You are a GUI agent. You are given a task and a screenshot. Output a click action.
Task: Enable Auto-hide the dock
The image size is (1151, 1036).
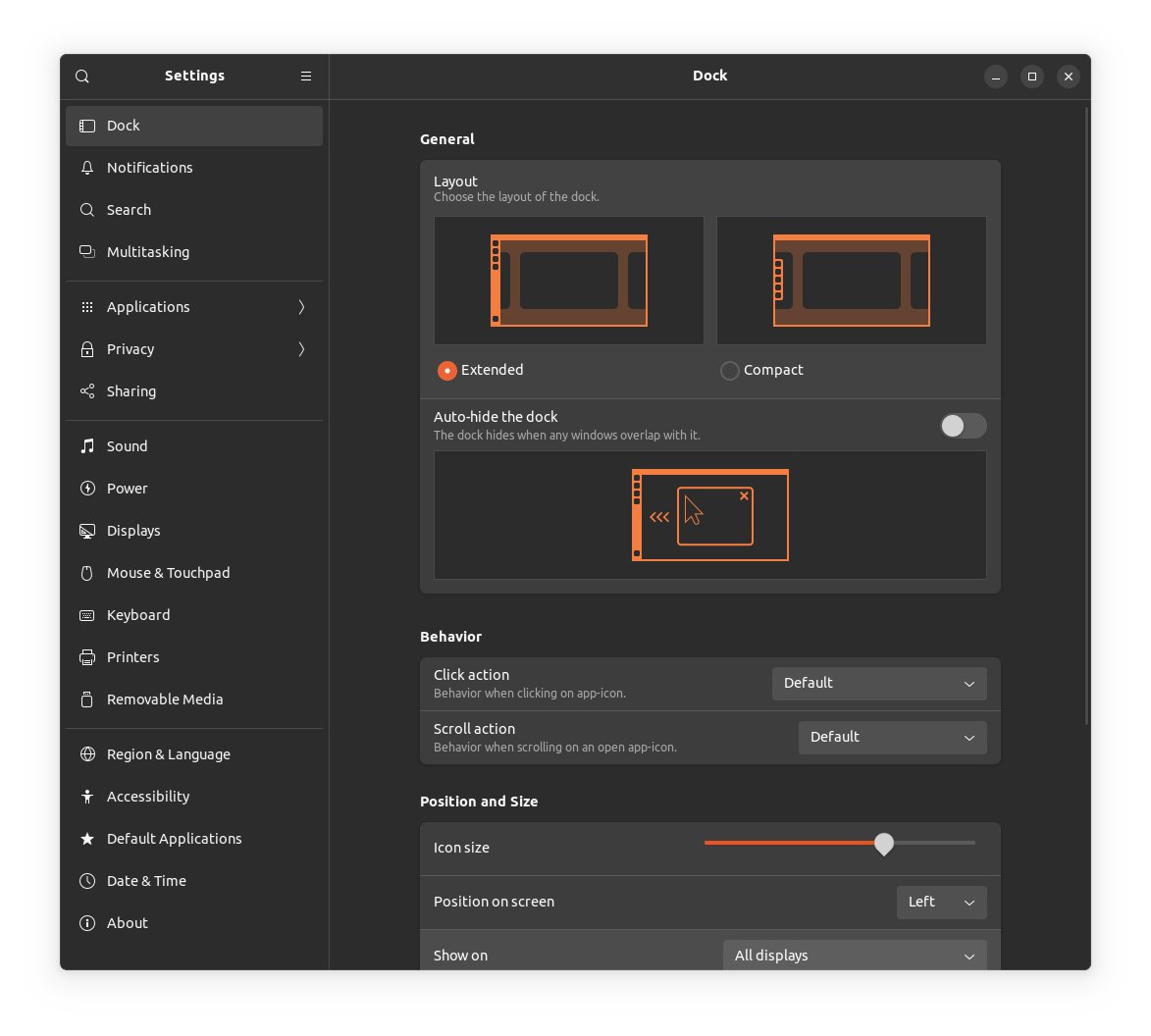[x=963, y=425]
